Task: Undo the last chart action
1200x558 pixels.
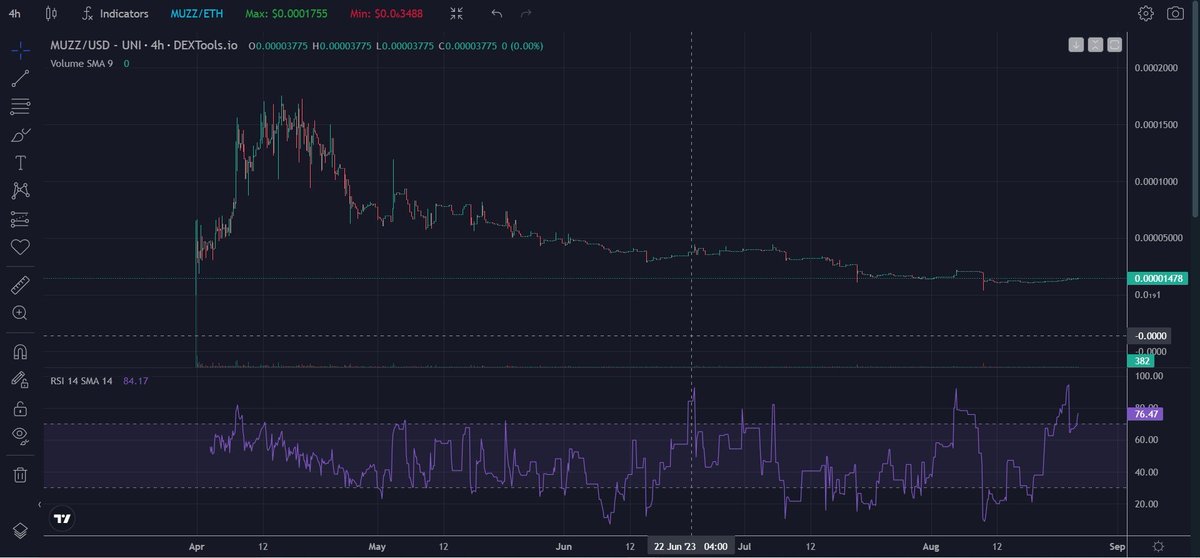Action: (x=498, y=14)
